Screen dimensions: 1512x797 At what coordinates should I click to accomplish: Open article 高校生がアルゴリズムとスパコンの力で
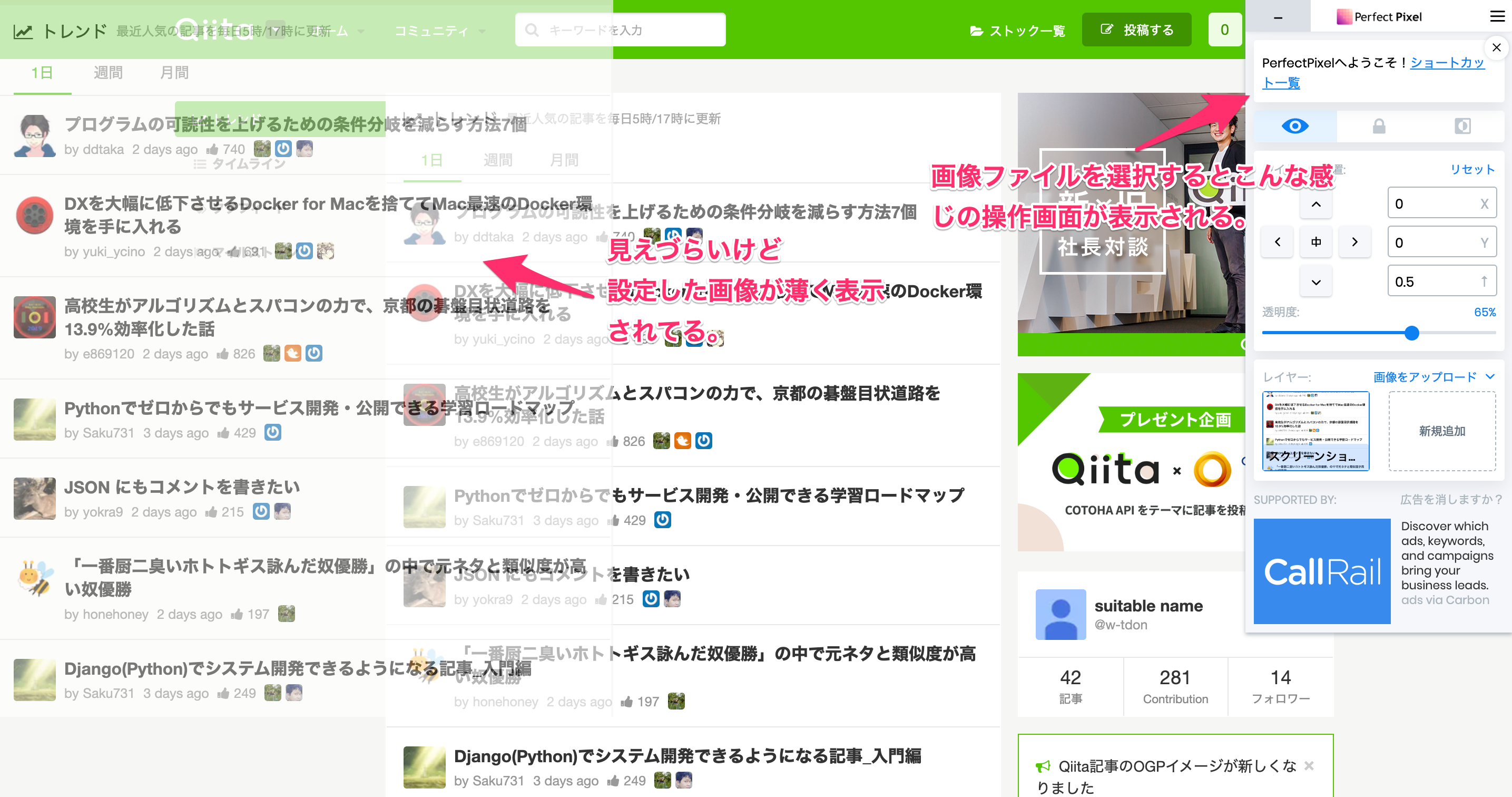tap(696, 404)
